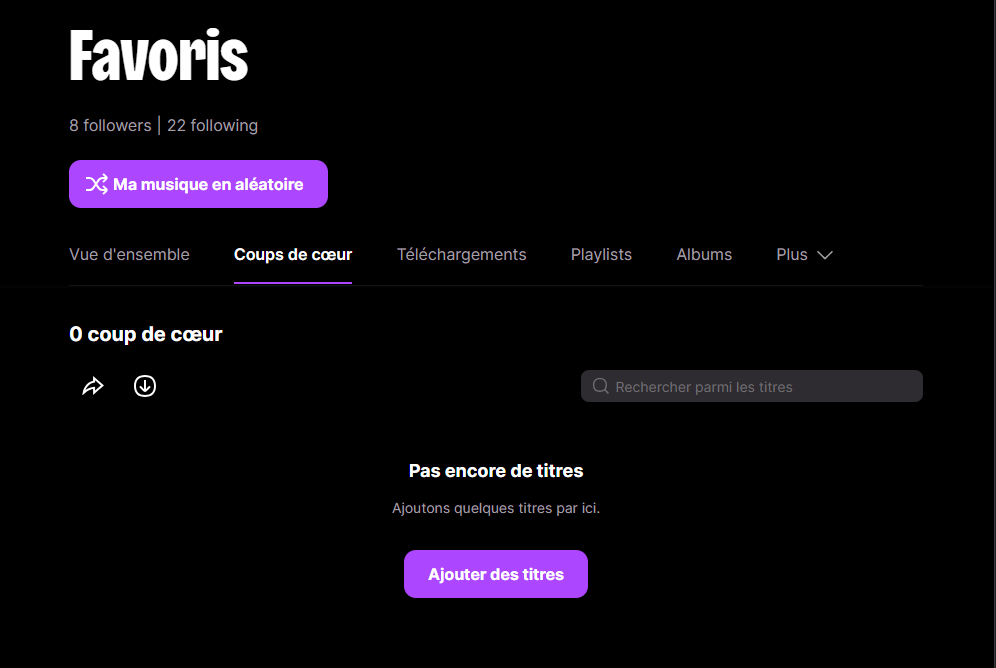Click the share arrow icon
Screen dimensions: 996x668
(93, 386)
